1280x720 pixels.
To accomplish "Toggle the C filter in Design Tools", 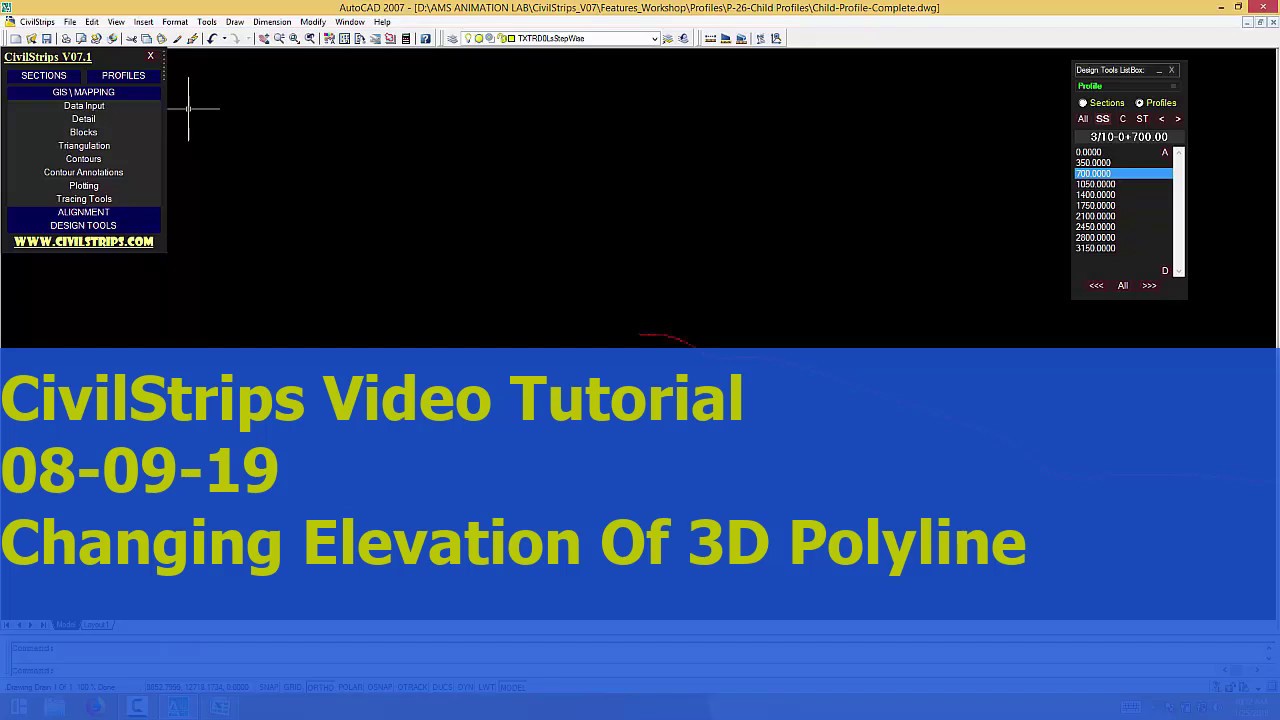I will [1122, 119].
